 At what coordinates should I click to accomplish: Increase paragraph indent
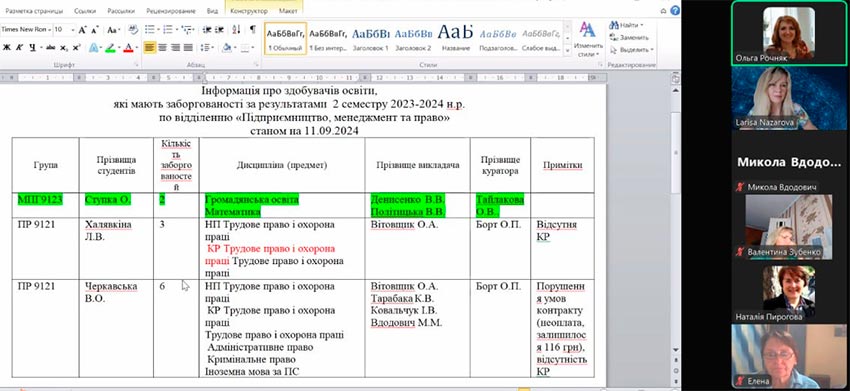click(x=219, y=30)
